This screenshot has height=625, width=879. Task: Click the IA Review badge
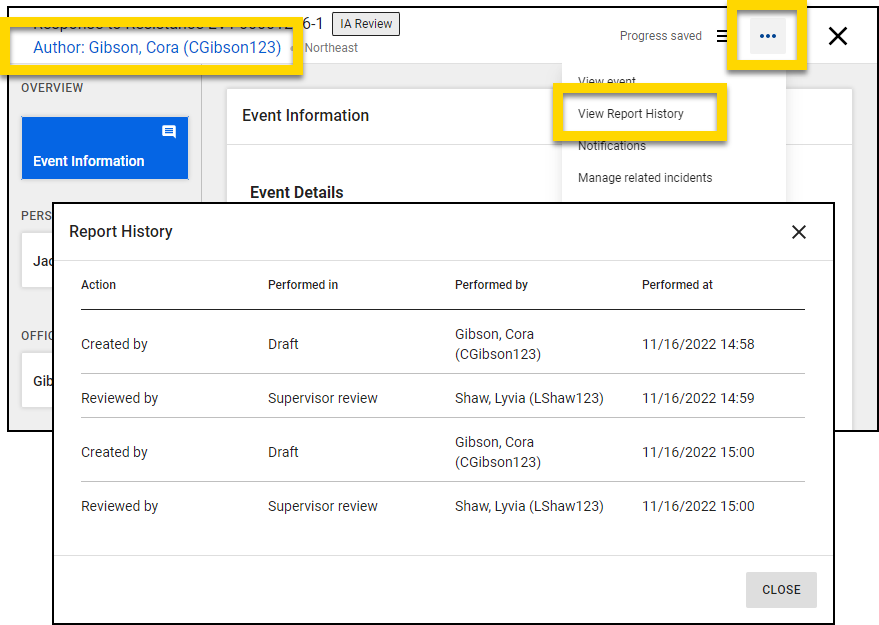(365, 23)
